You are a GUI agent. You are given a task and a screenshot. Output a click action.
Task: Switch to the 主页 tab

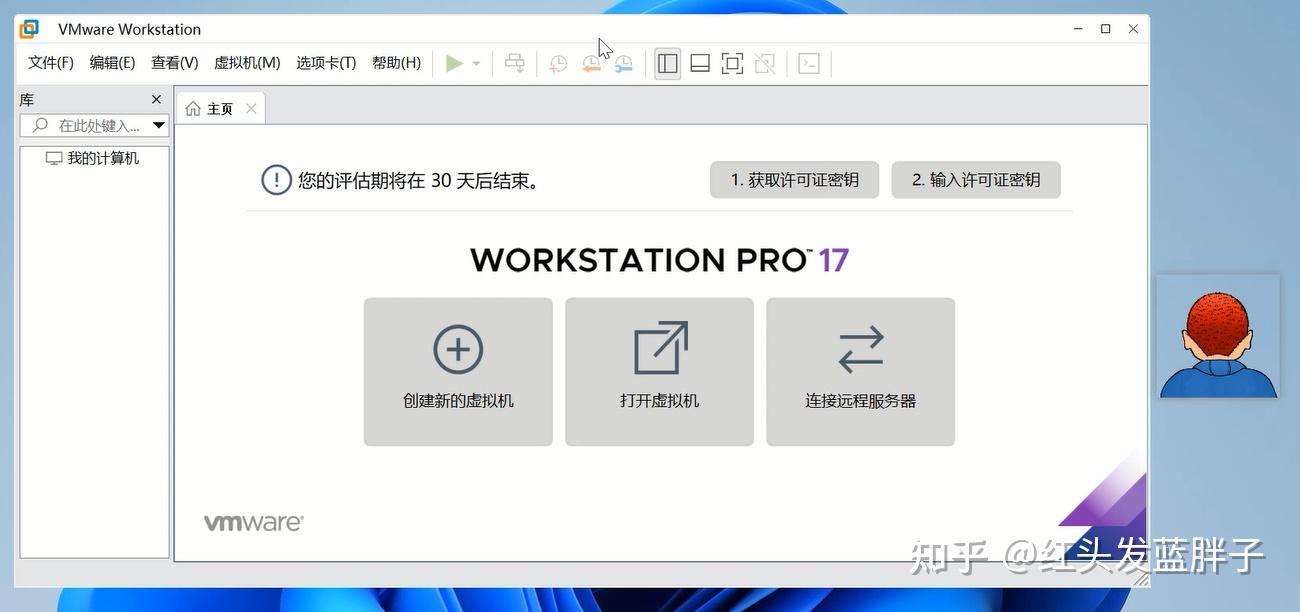click(218, 108)
